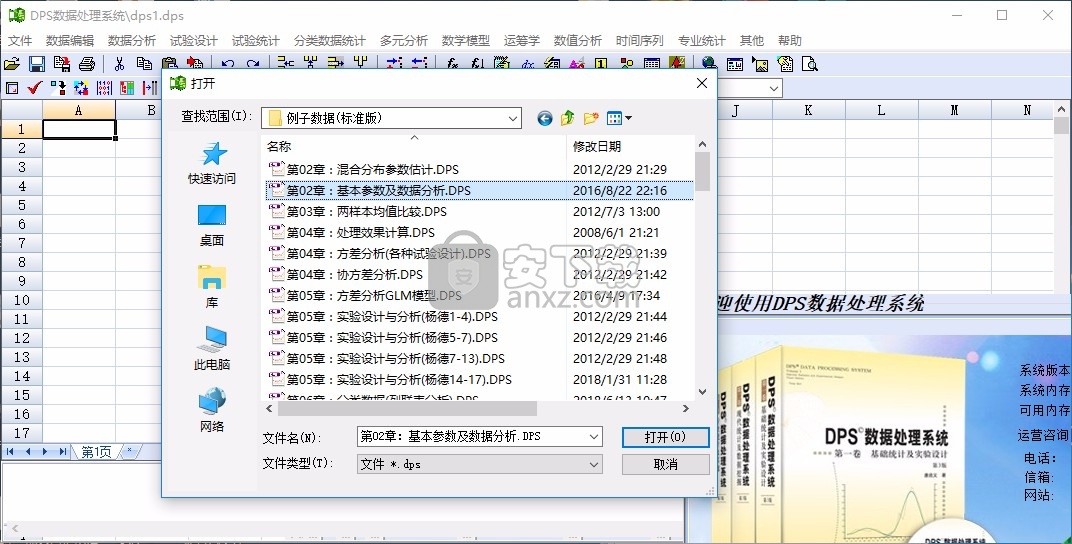Click the file list scroll right arrow
The width and height of the screenshot is (1072, 544).
686,408
